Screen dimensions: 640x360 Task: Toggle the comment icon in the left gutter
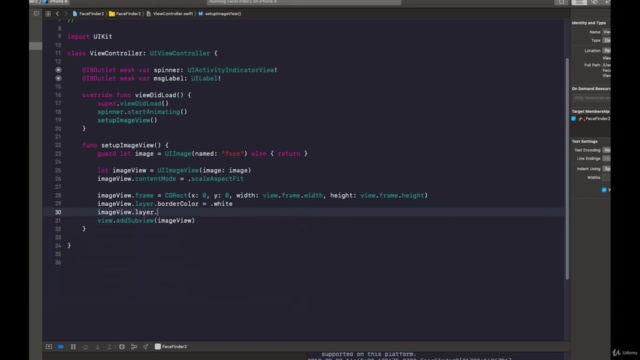click(x=36, y=13)
